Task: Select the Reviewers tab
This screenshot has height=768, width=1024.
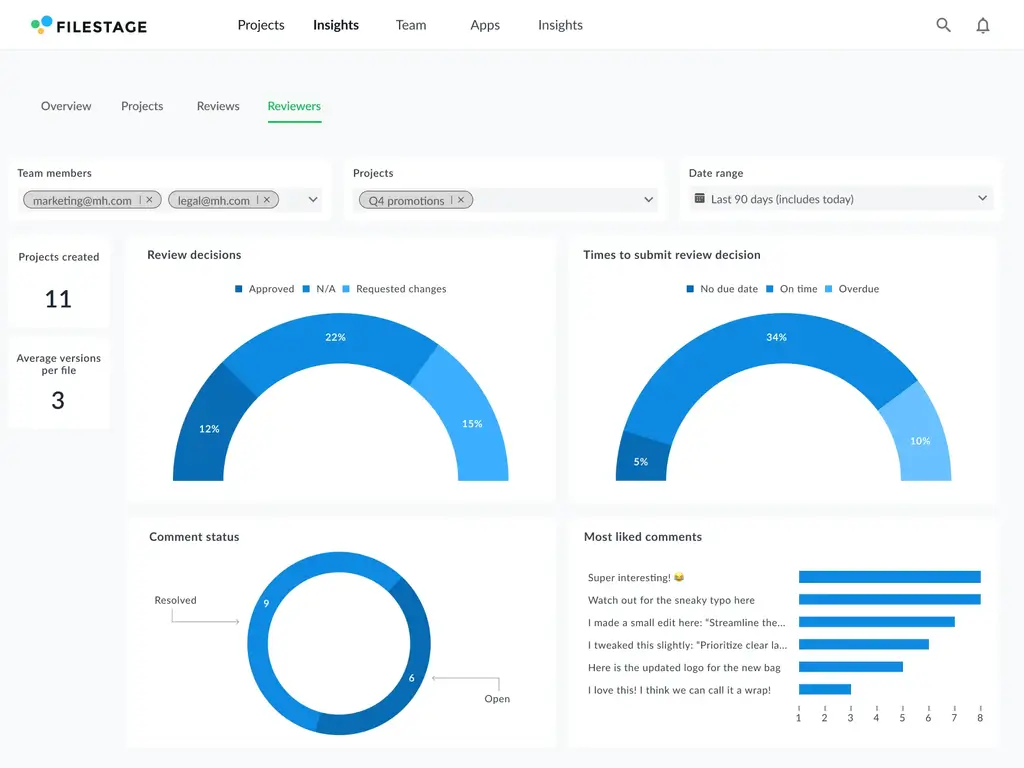Action: 294,106
